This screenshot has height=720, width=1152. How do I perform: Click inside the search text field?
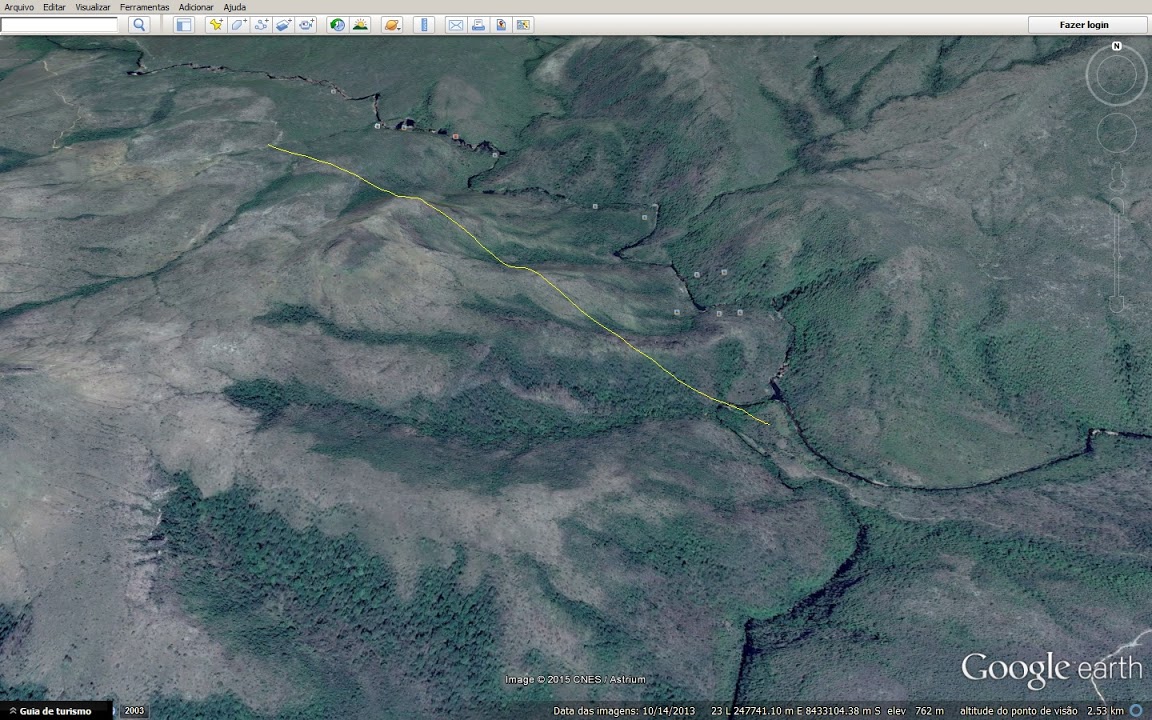pos(60,25)
